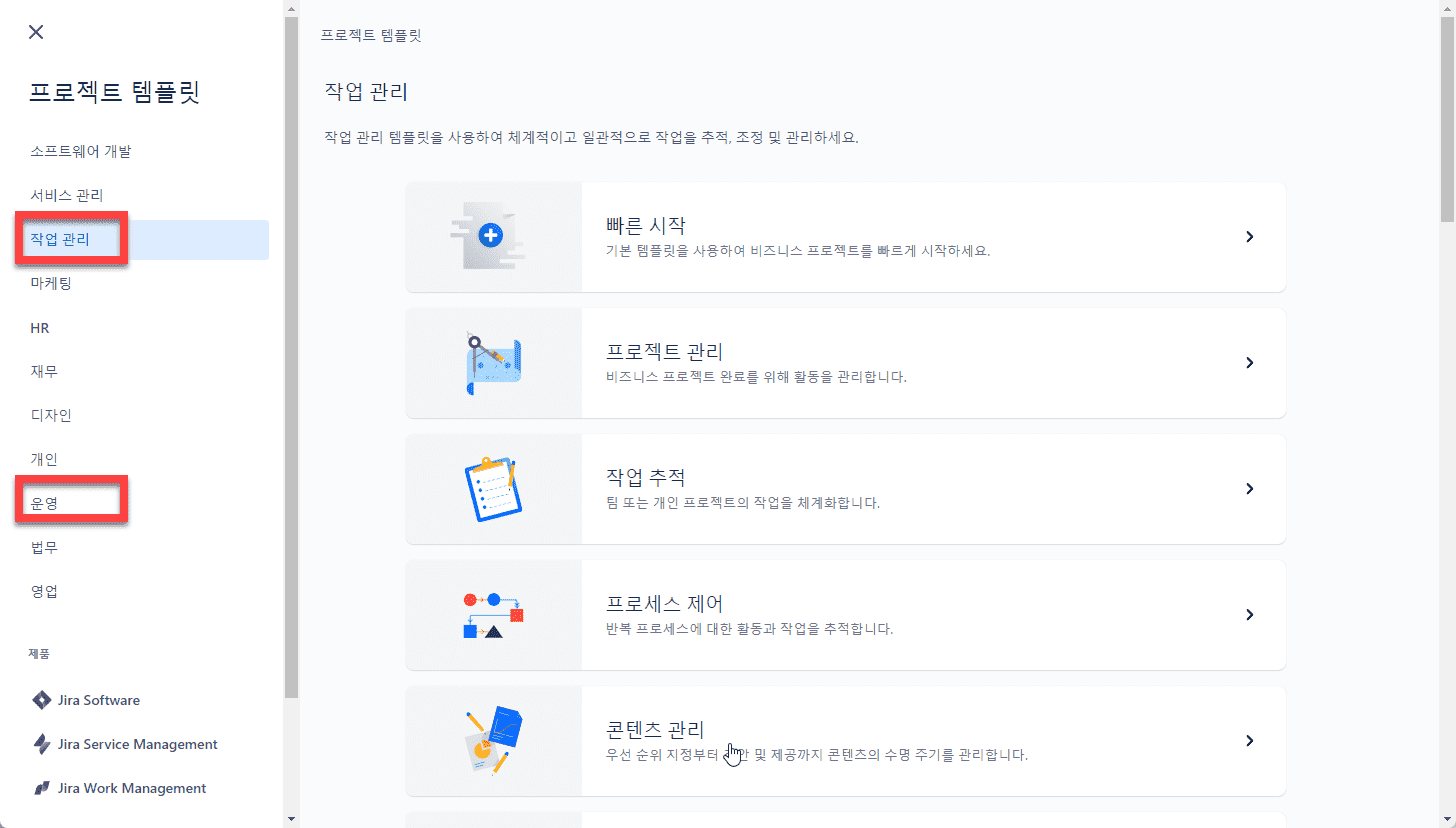Open the 프로세스 제어 template arrow

1249,615
